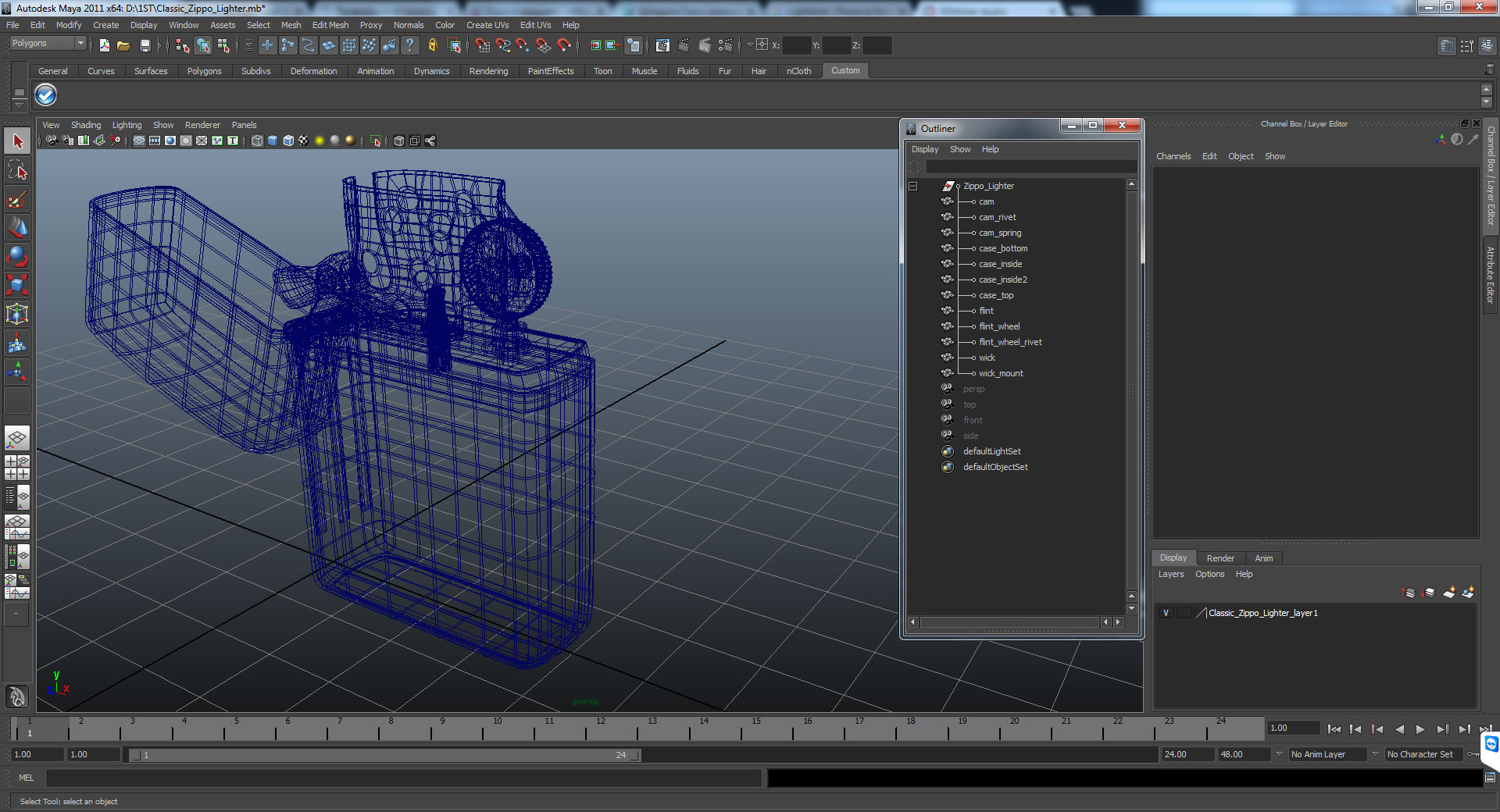
Task: Create layer from selected objects
Action: (1468, 593)
